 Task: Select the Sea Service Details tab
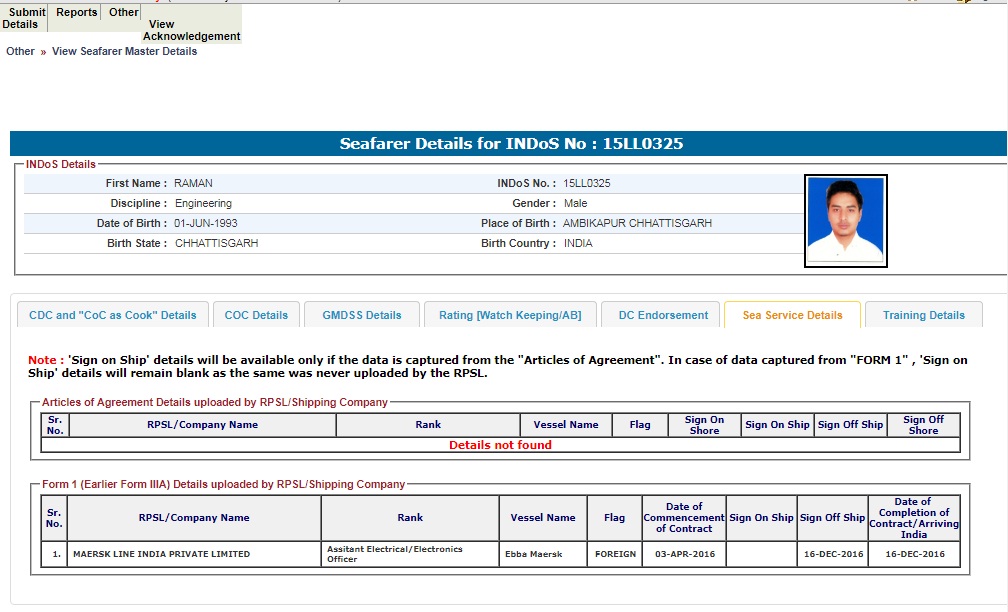click(x=792, y=315)
